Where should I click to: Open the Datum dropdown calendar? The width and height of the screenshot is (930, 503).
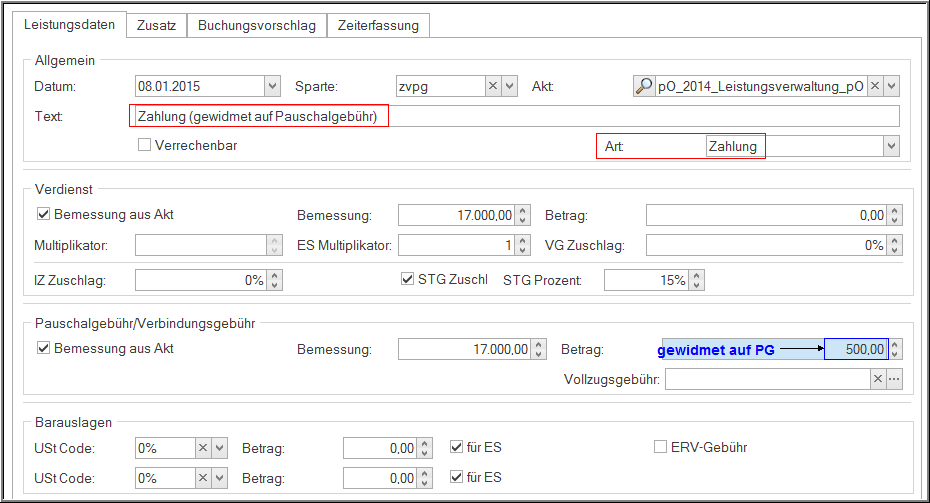(272, 87)
